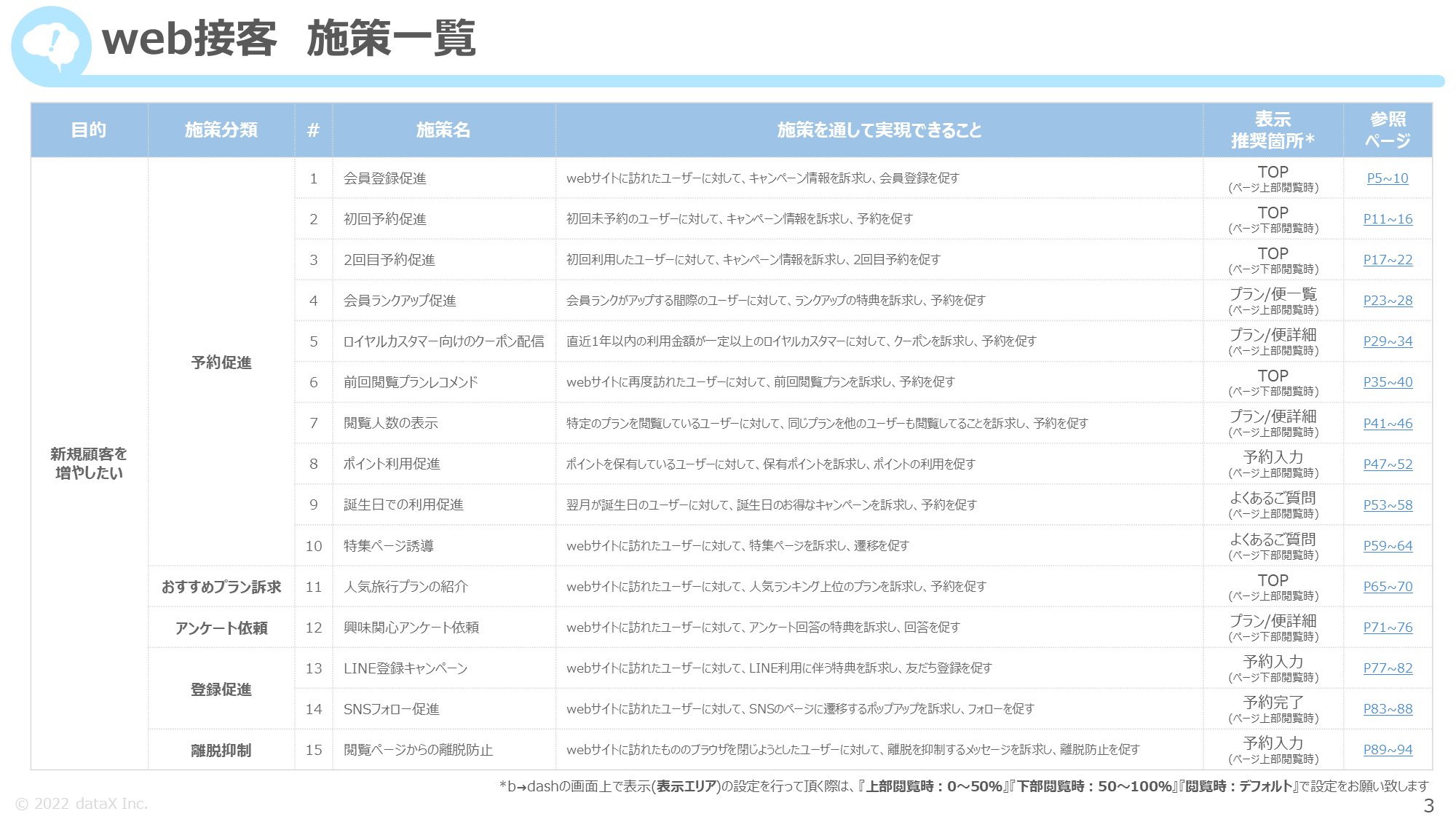Select ロイヤルカスタマー向けのクーポン配信 cell
This screenshot has height=819, width=1456.
(443, 341)
